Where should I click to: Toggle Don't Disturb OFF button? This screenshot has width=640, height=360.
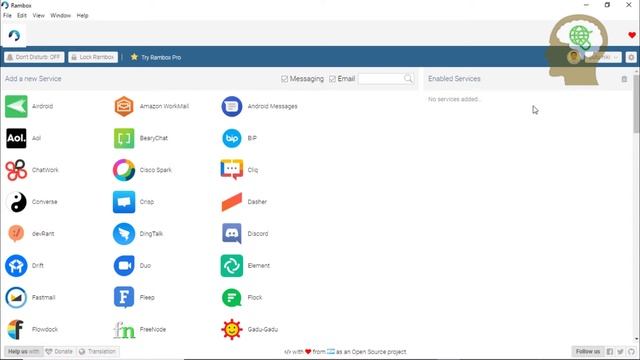tap(34, 57)
